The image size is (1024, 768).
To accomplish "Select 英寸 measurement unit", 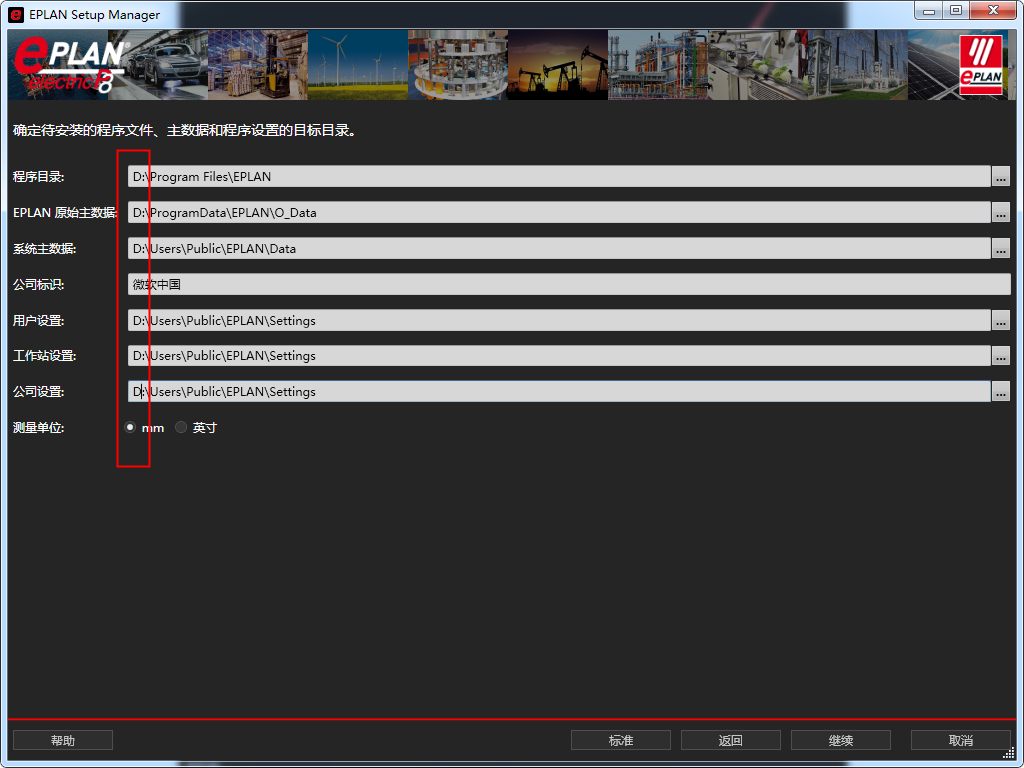I will click(x=181, y=428).
